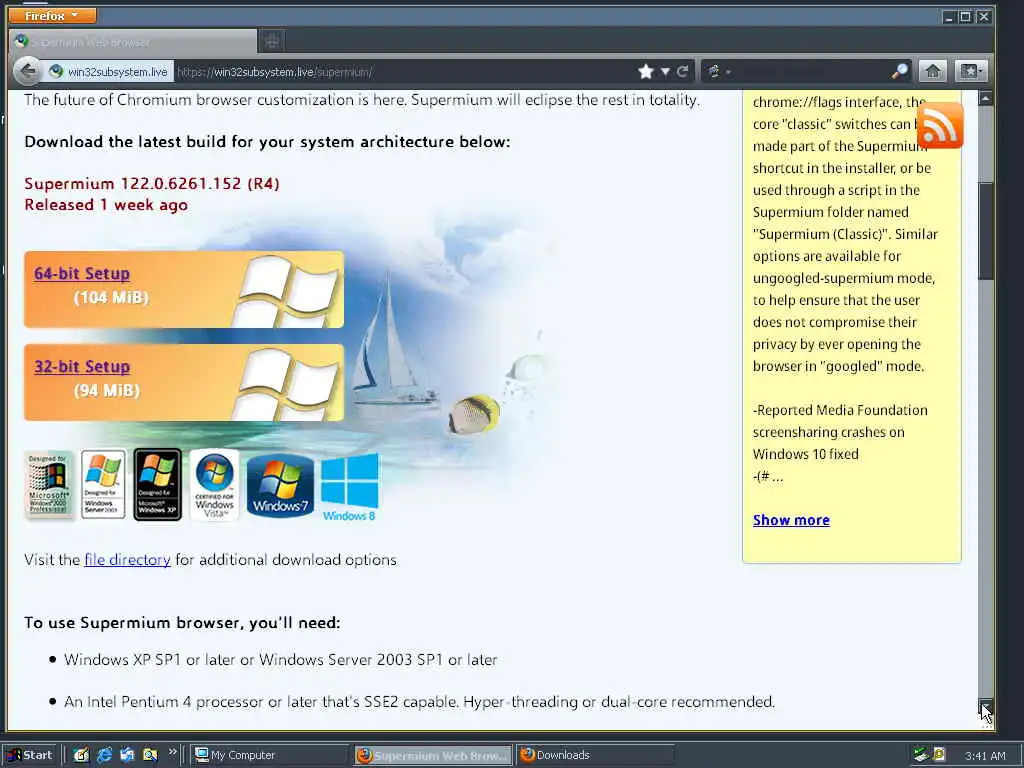This screenshot has height=768, width=1024.
Task: Click the Windows Server 2003 badge
Action: point(103,485)
